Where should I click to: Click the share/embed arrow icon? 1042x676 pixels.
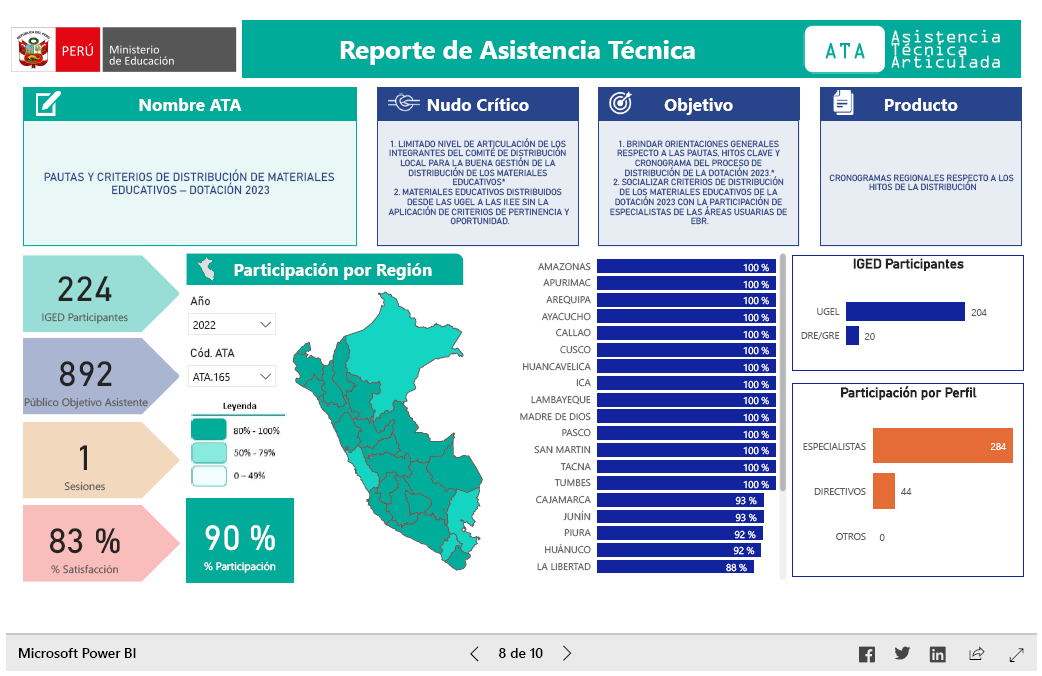pyautogui.click(x=976, y=653)
